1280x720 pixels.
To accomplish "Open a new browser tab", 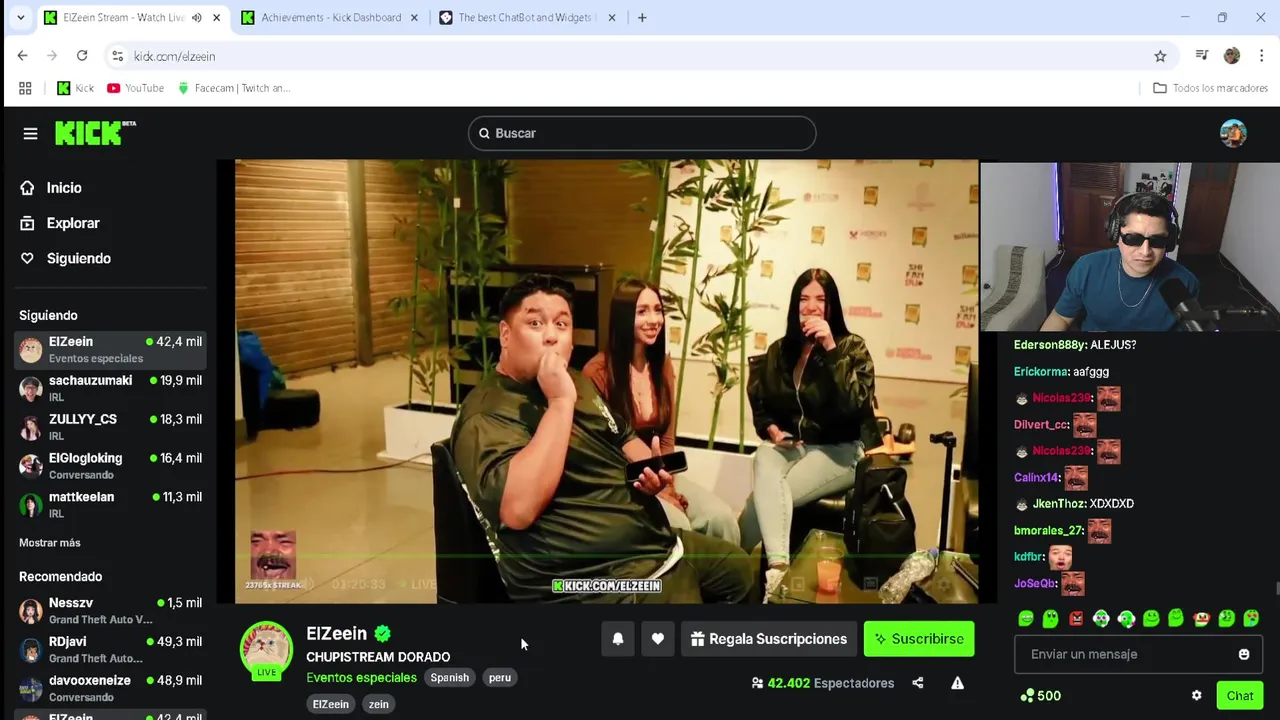I will click(x=642, y=18).
